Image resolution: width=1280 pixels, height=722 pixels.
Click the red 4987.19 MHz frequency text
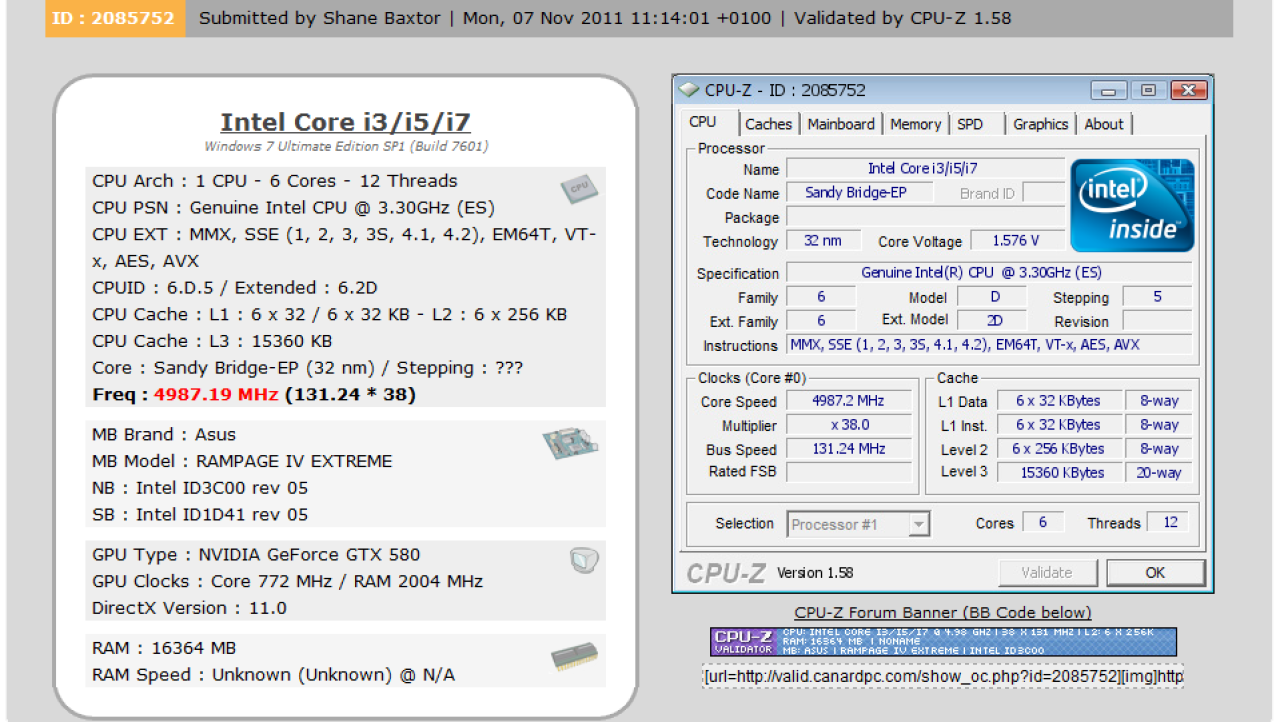point(216,394)
